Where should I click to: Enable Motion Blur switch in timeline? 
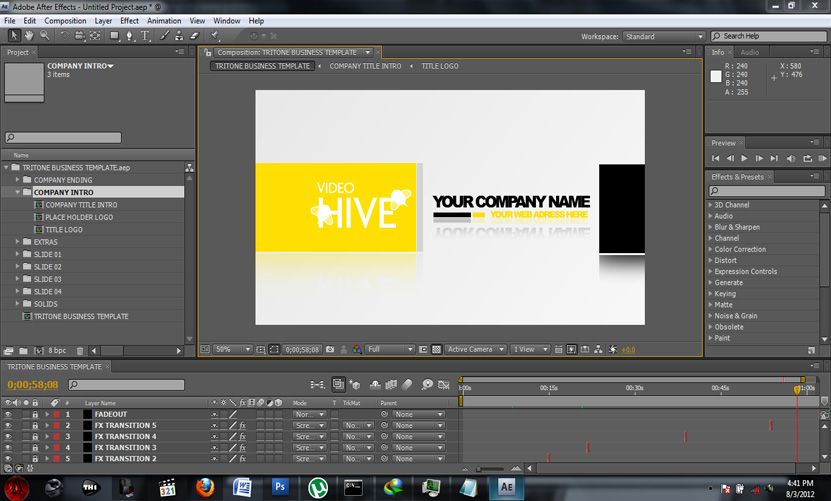[x=407, y=384]
